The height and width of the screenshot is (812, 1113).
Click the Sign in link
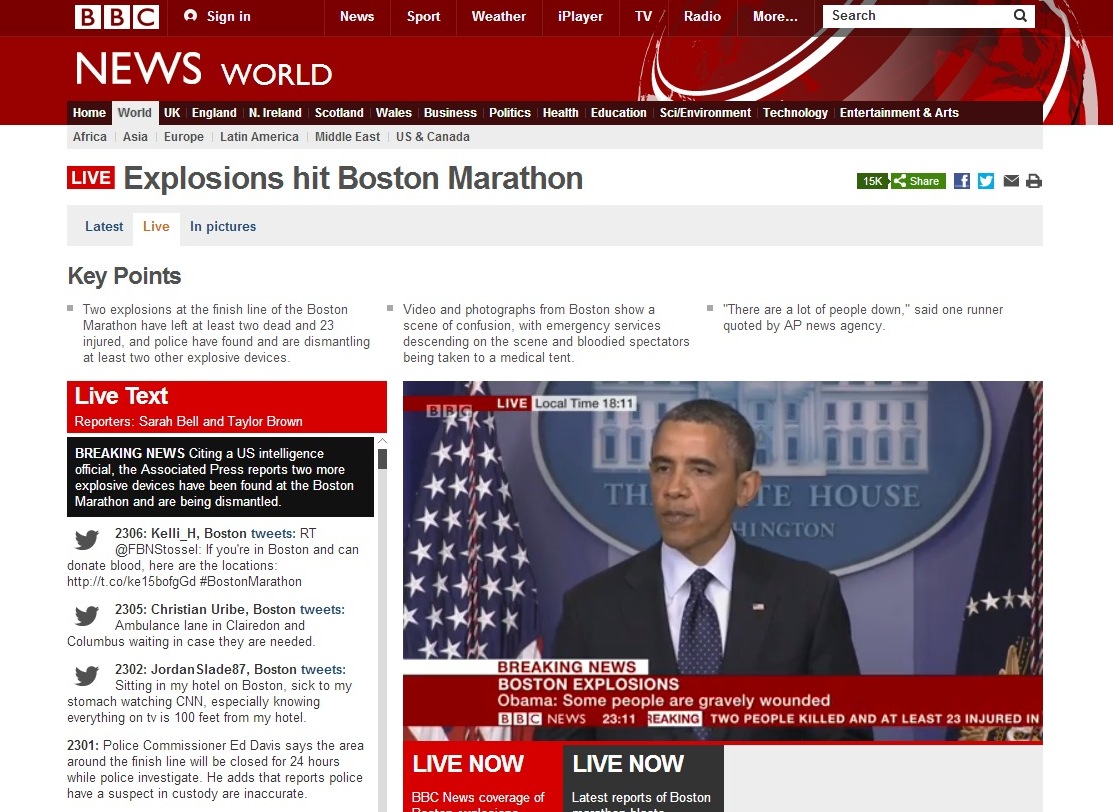pyautogui.click(x=229, y=16)
